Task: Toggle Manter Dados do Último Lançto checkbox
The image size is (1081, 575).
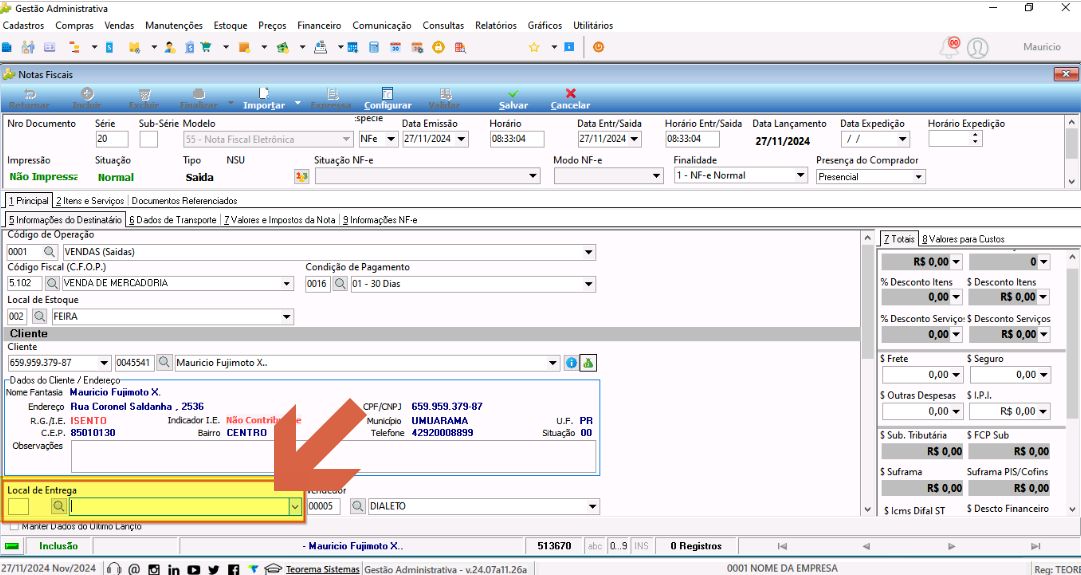Action: pos(14,526)
